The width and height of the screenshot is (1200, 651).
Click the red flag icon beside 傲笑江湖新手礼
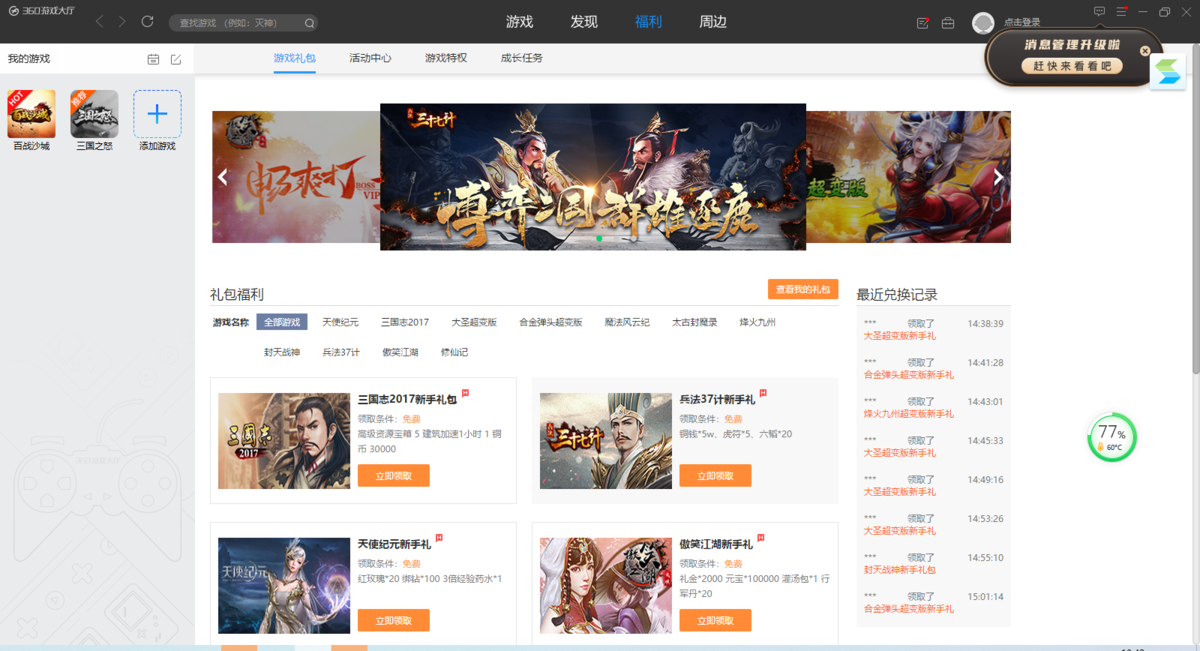click(761, 539)
